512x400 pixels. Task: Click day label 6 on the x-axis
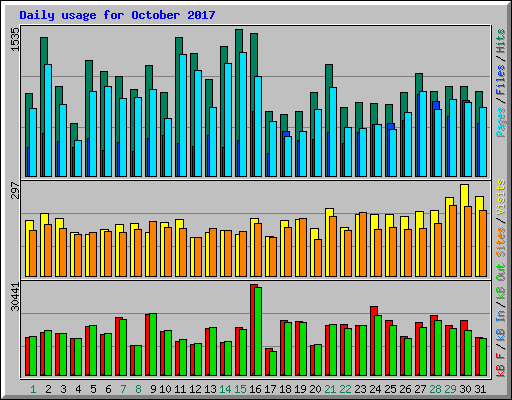[108, 389]
